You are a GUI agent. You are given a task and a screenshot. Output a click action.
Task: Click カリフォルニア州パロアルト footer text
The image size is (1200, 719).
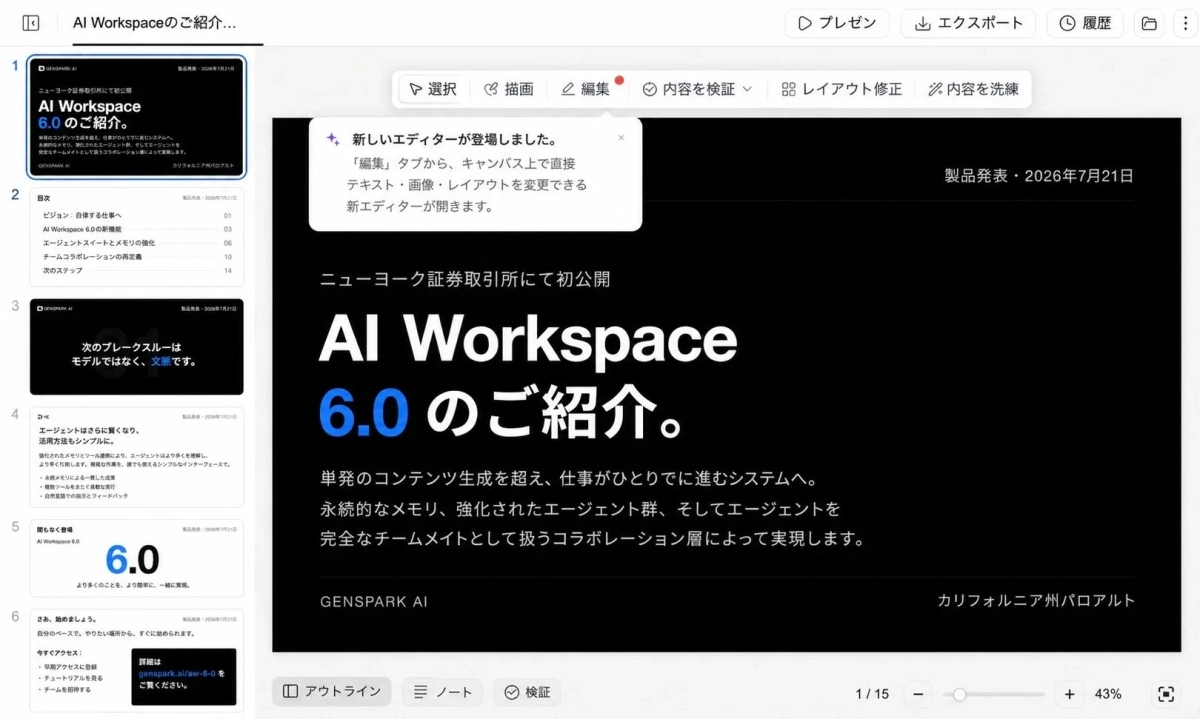pyautogui.click(x=1036, y=601)
